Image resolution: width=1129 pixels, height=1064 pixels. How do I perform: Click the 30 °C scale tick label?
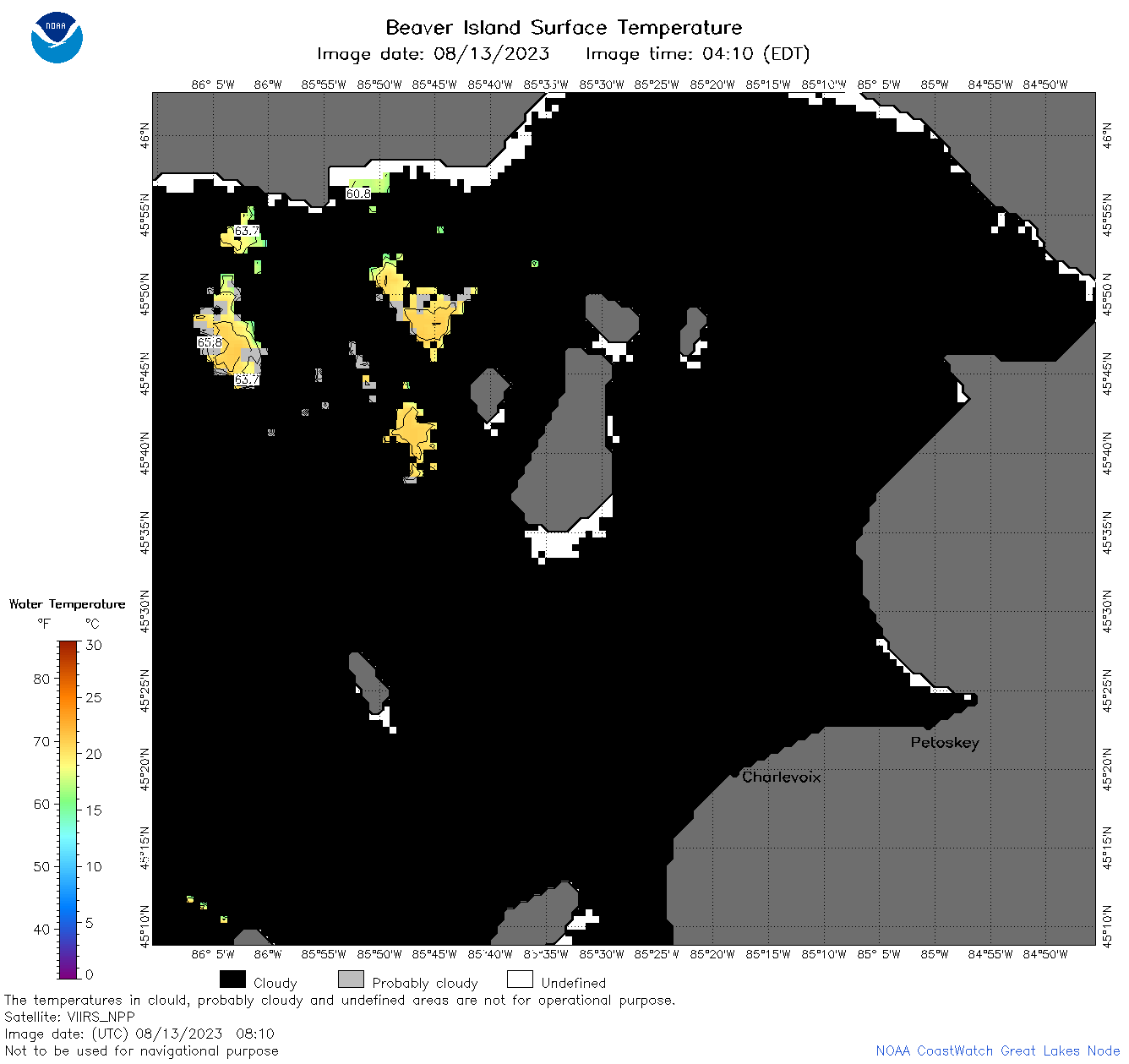coord(94,645)
